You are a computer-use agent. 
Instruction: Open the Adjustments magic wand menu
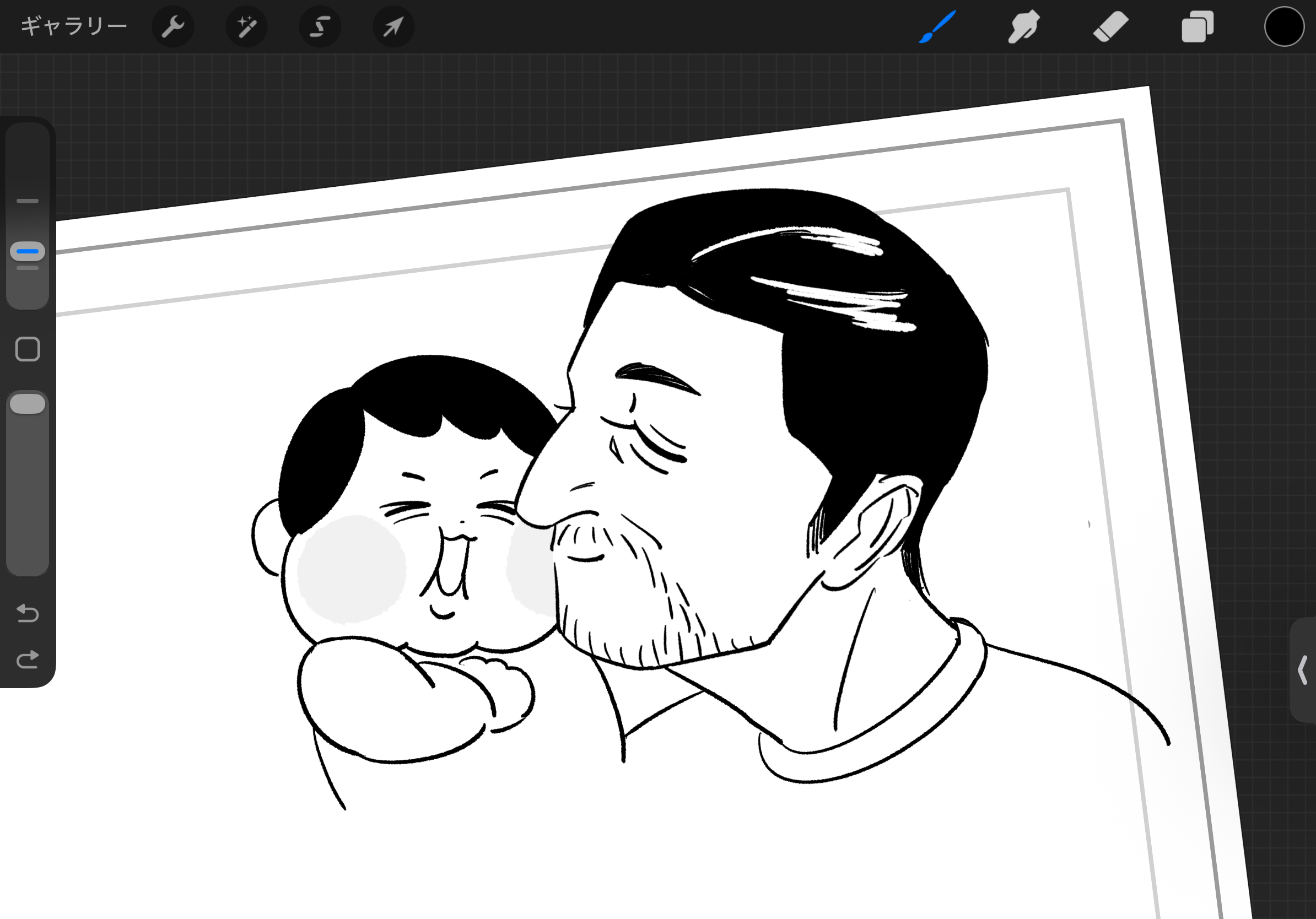click(x=246, y=26)
